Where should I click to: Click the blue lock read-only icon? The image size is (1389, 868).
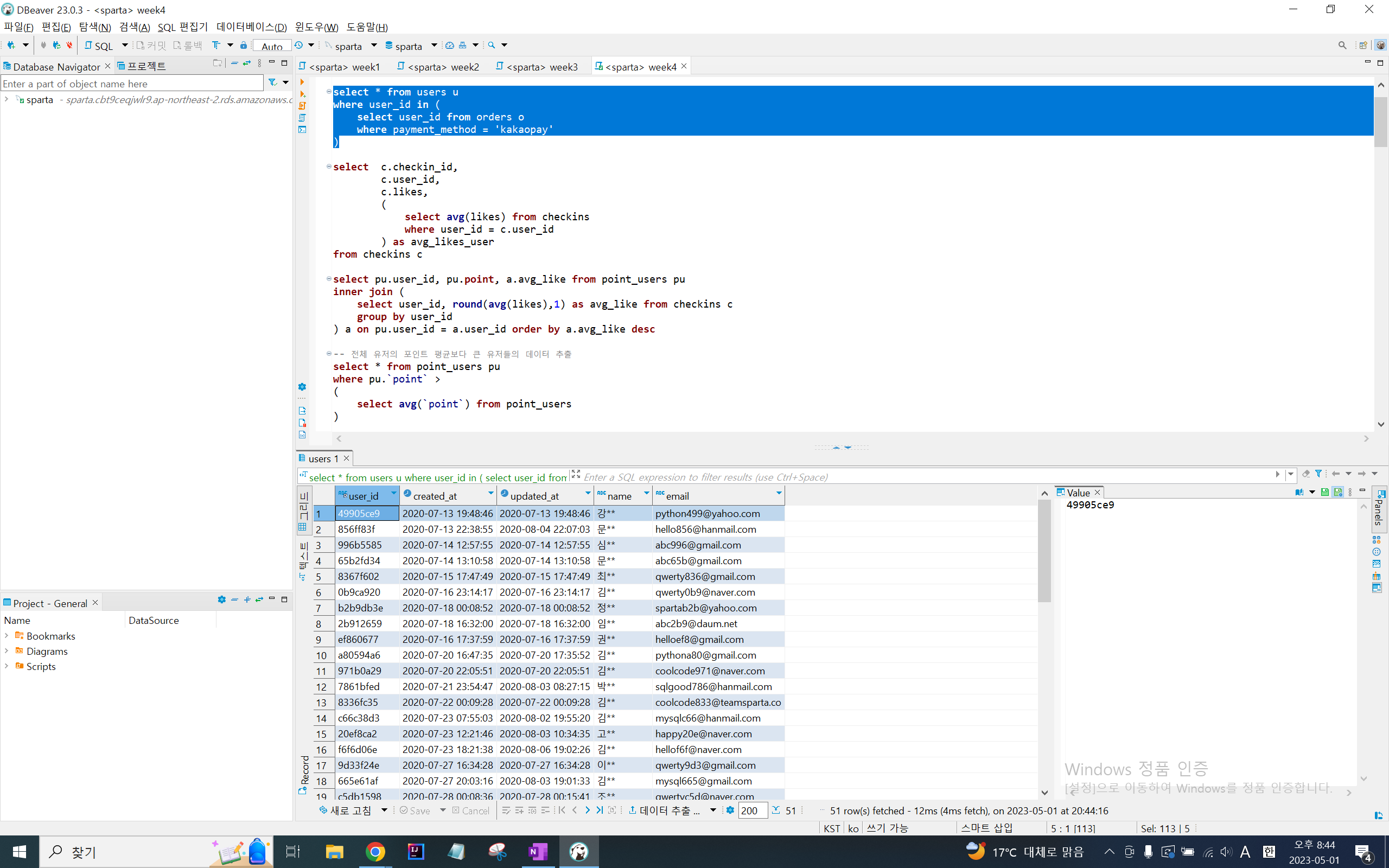[244, 45]
